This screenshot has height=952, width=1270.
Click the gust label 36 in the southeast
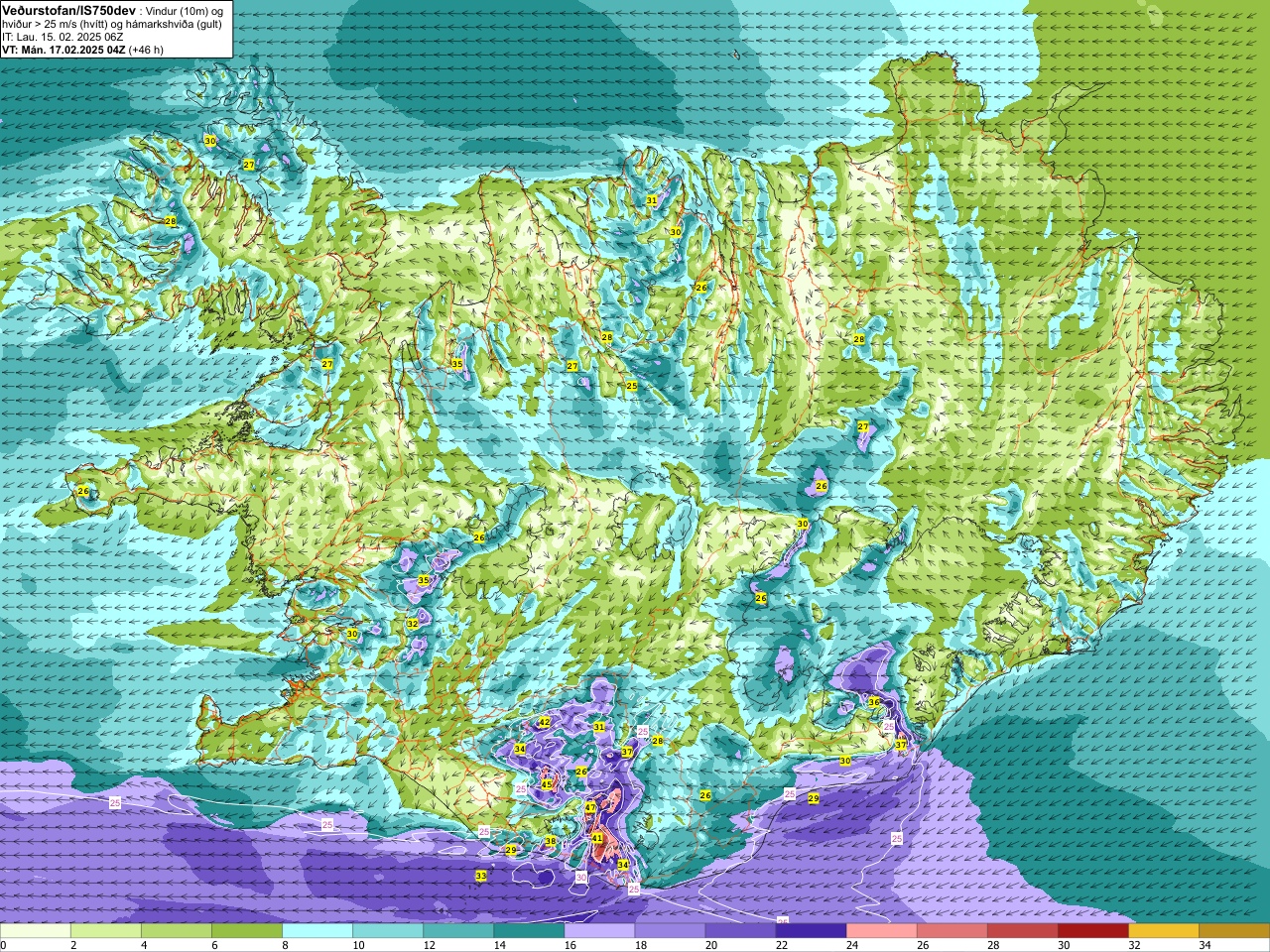[x=874, y=701]
